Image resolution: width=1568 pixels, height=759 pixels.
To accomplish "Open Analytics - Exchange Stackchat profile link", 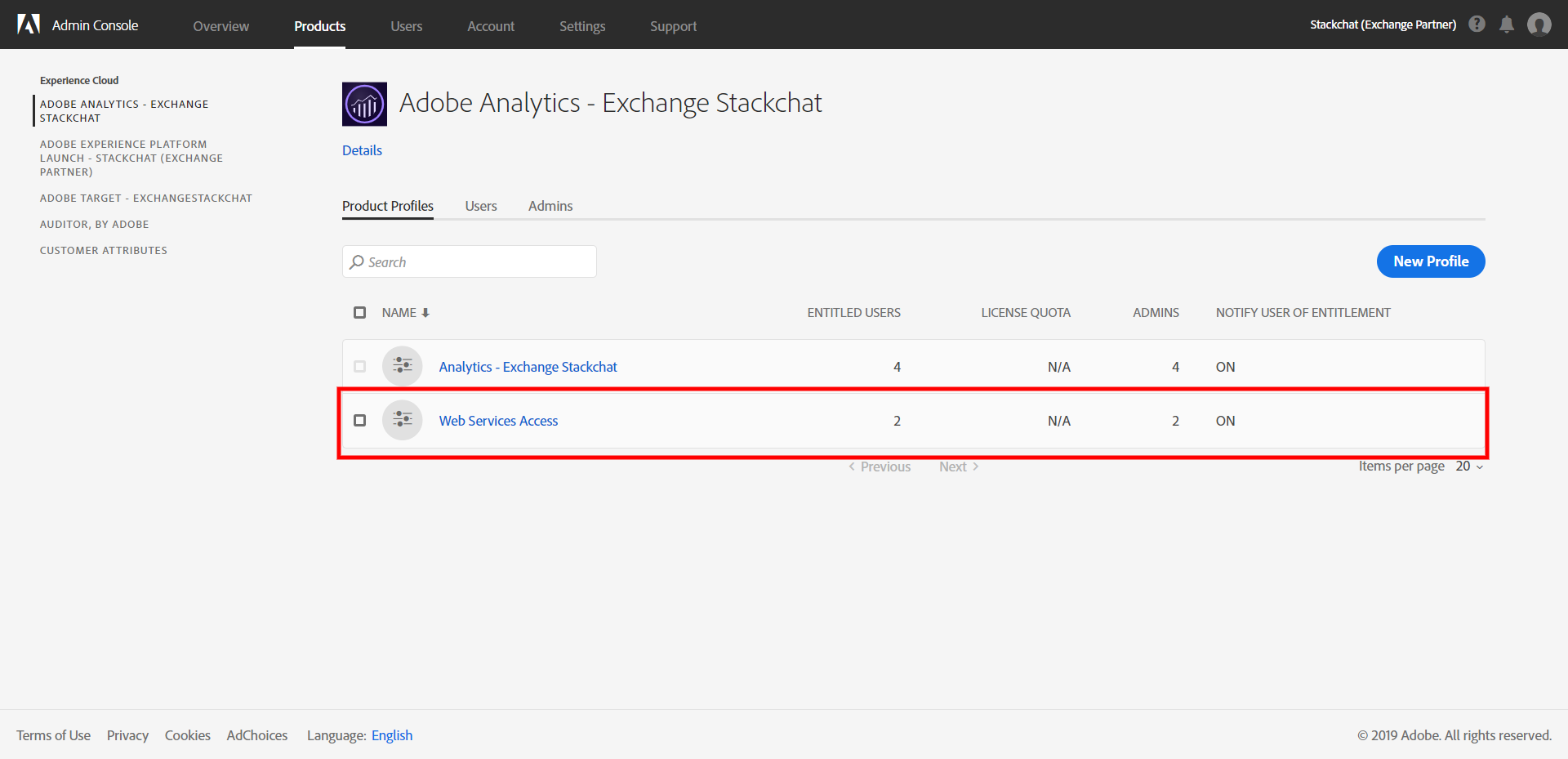I will click(x=528, y=367).
